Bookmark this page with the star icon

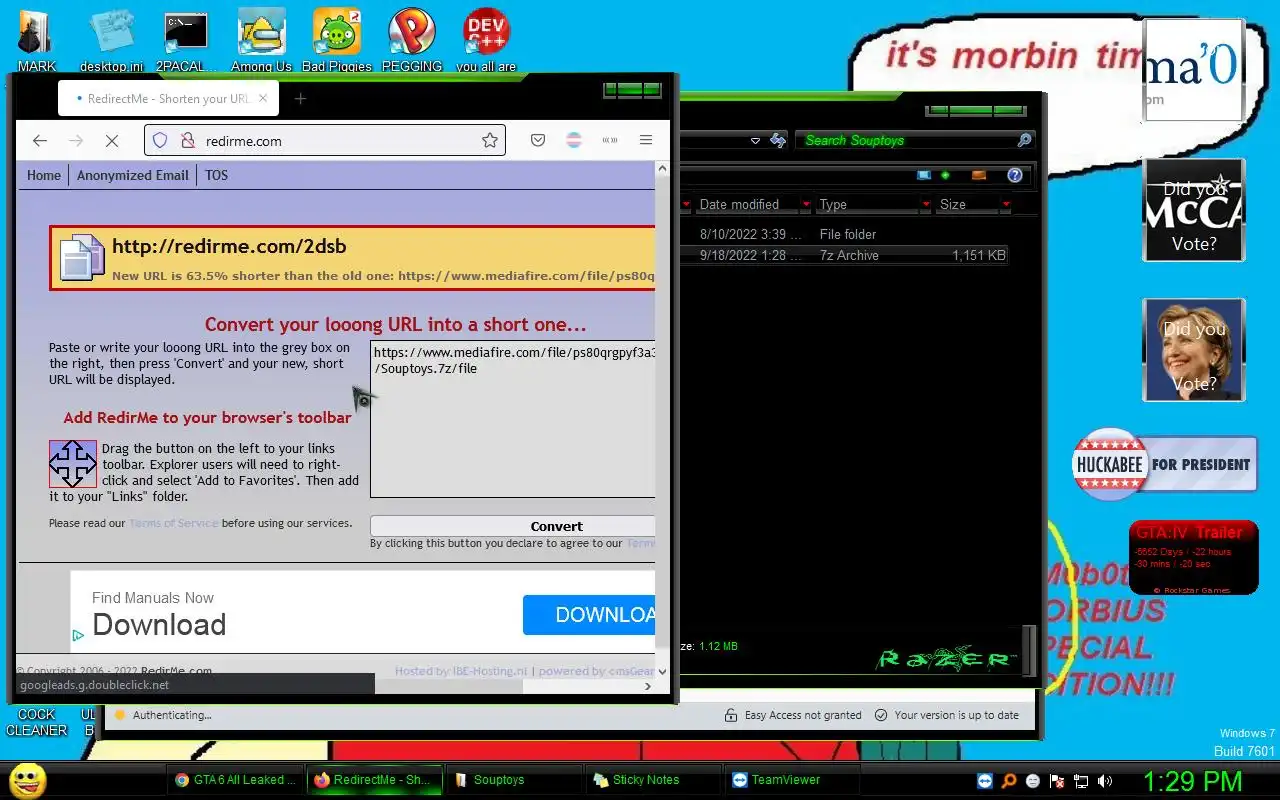[x=490, y=141]
